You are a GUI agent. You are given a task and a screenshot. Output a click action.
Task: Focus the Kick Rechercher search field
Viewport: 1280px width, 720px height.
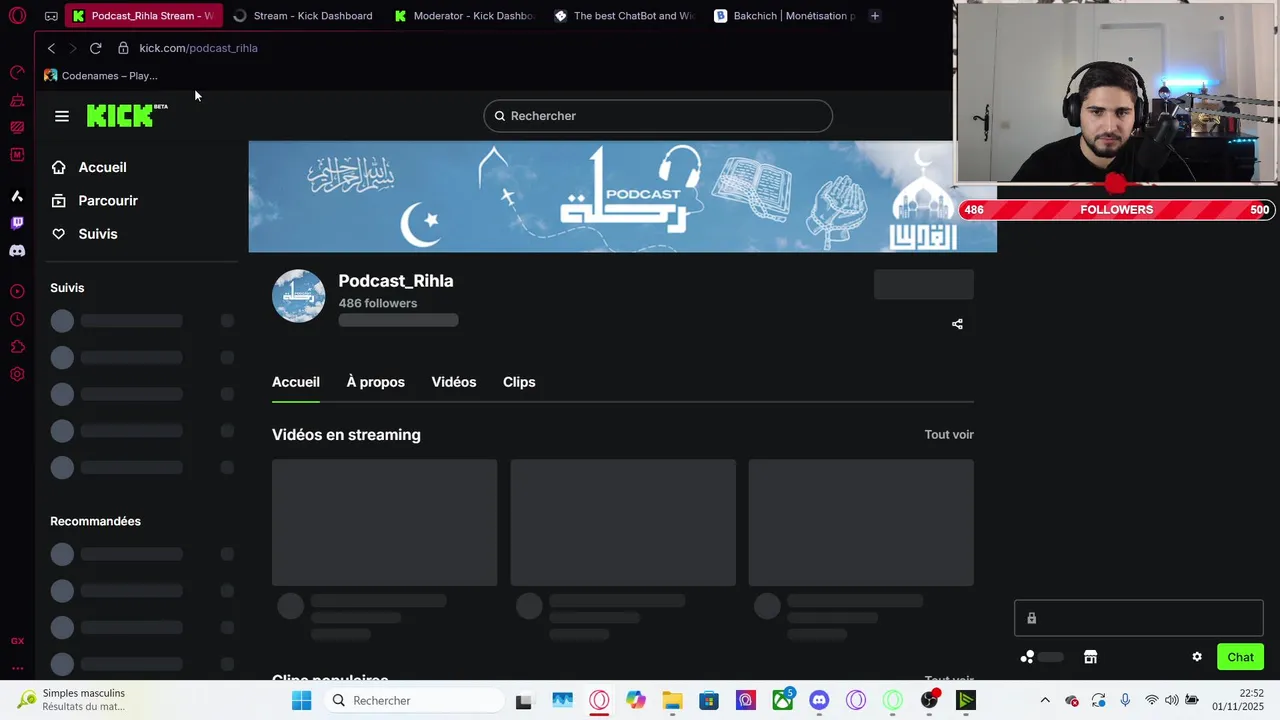pos(658,116)
